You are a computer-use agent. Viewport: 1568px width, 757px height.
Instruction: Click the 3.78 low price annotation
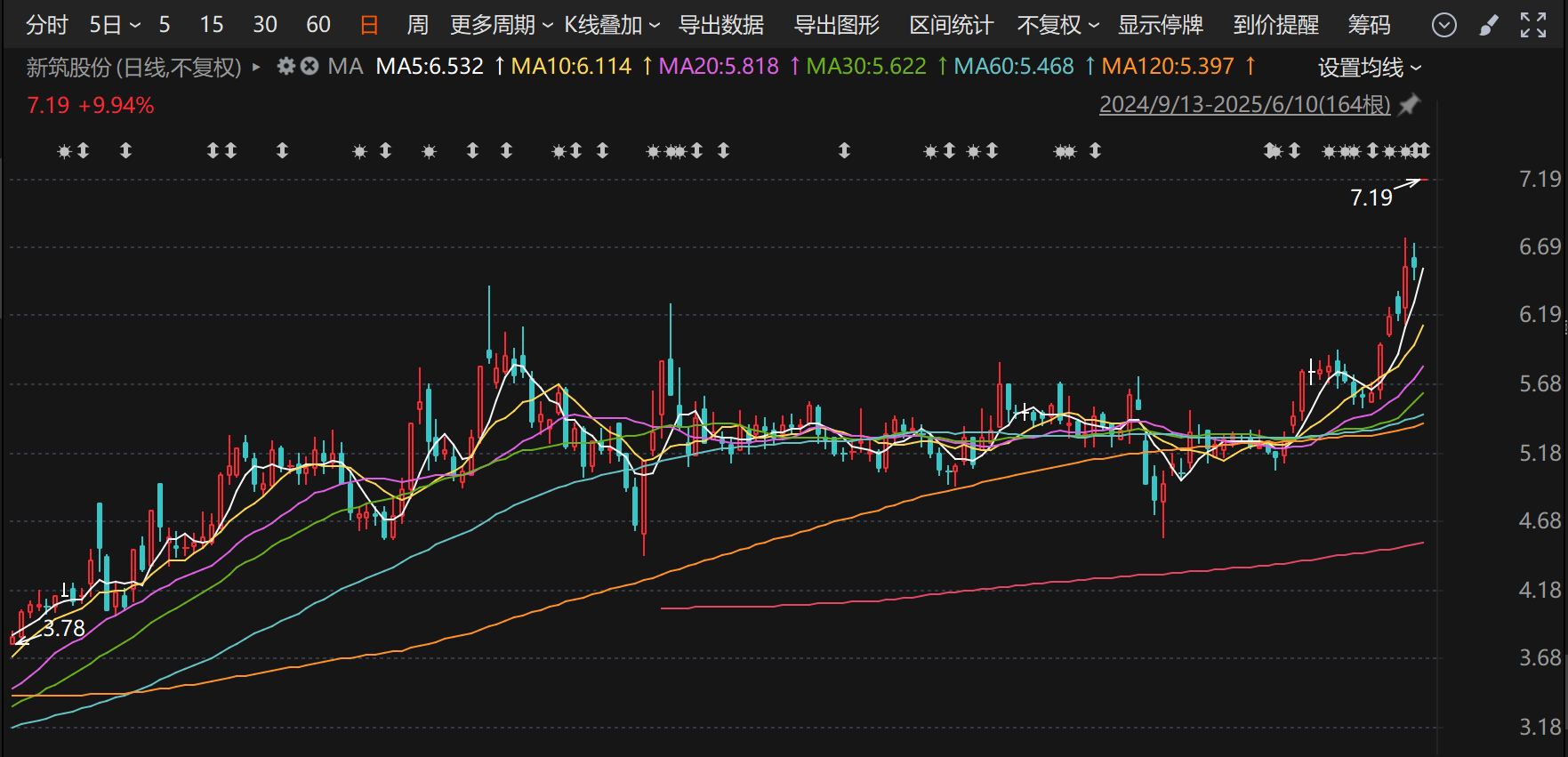64,628
